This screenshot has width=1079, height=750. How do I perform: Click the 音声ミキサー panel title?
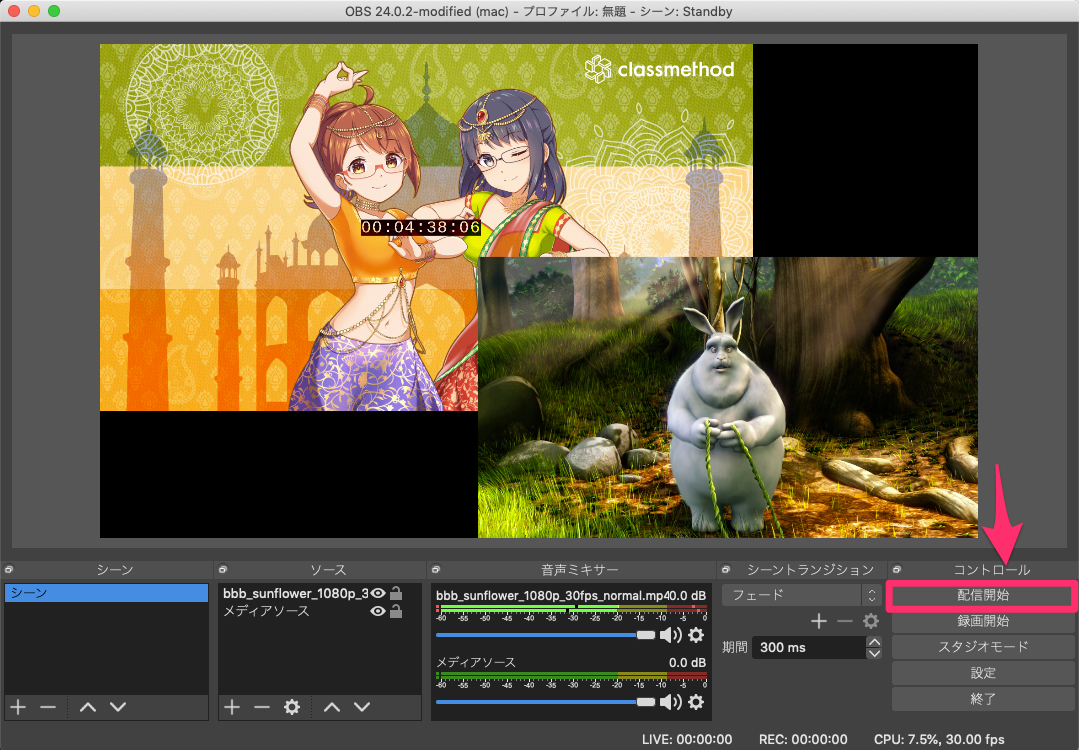pyautogui.click(x=579, y=570)
